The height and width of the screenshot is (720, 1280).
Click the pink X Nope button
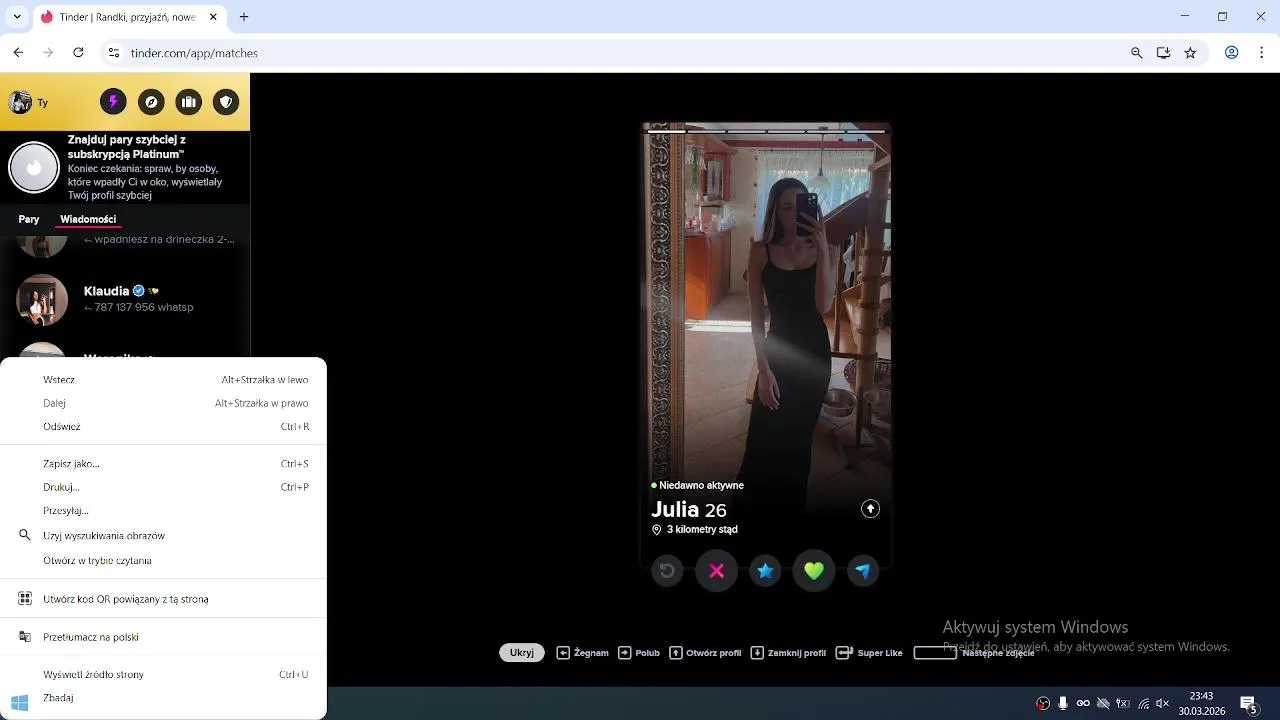point(716,571)
